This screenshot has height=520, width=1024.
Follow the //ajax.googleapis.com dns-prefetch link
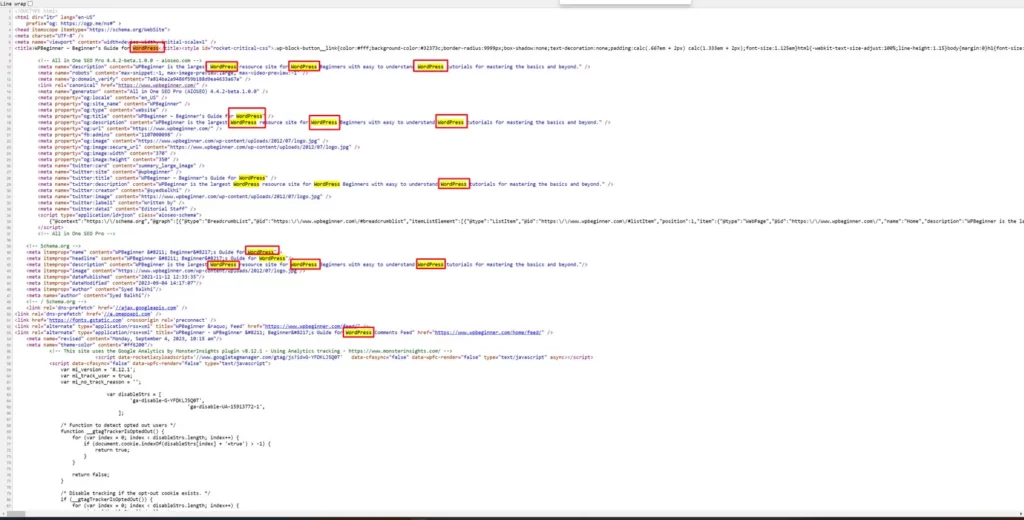(x=146, y=308)
